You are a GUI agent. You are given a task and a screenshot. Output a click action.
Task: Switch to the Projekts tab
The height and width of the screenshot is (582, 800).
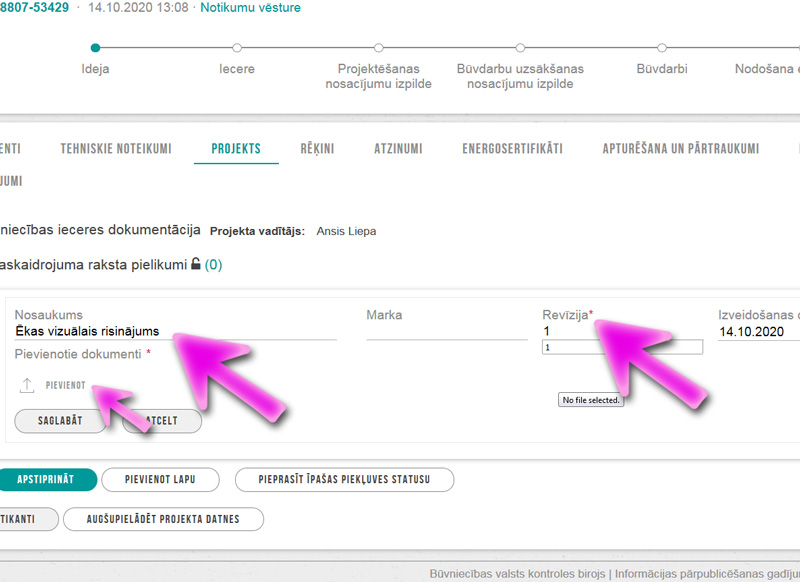coord(236,149)
